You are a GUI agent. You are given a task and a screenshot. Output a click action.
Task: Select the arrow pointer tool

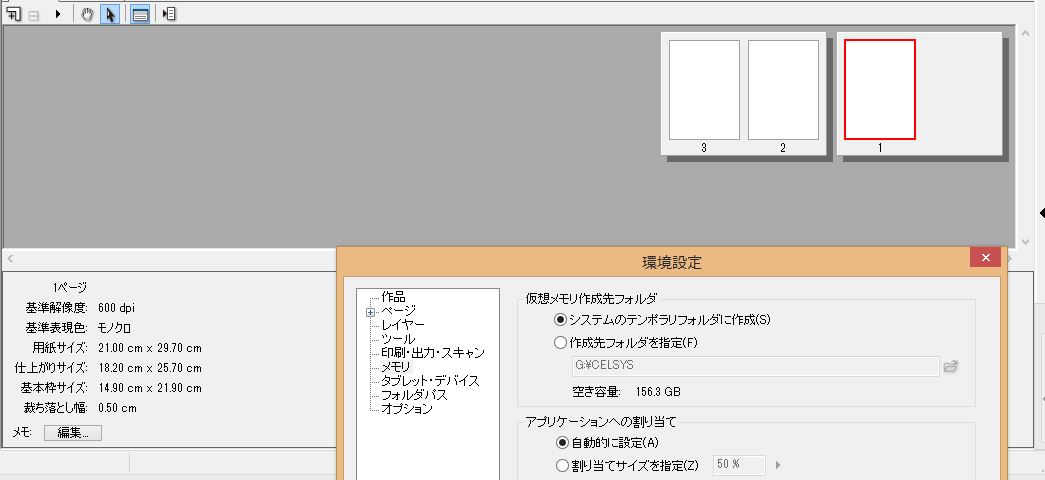click(x=110, y=14)
